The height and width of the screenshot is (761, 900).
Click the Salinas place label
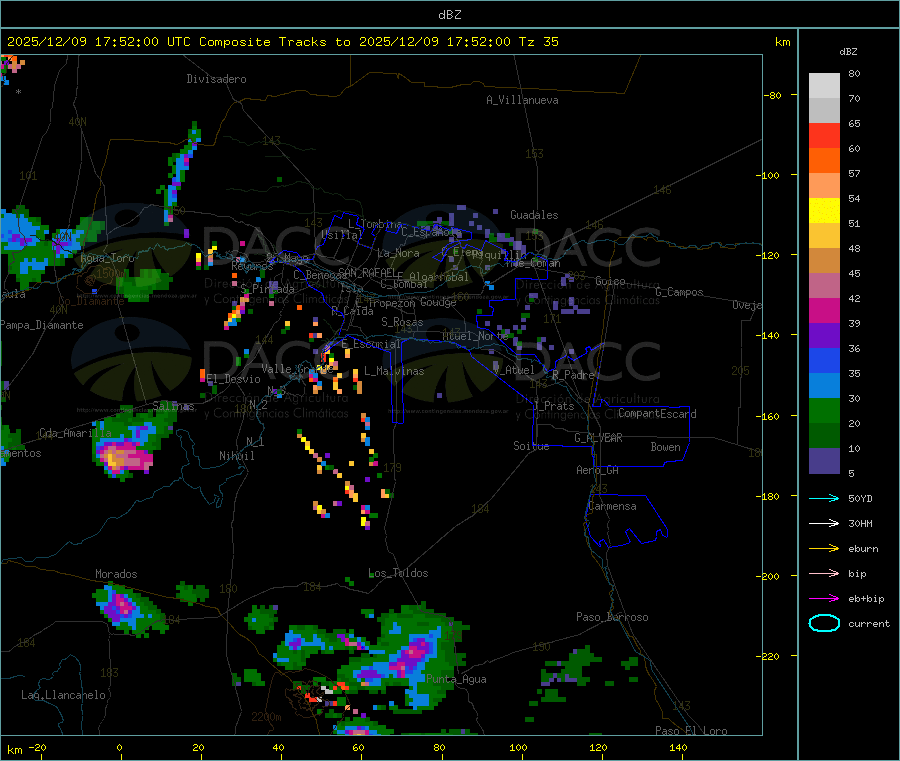pos(173,406)
